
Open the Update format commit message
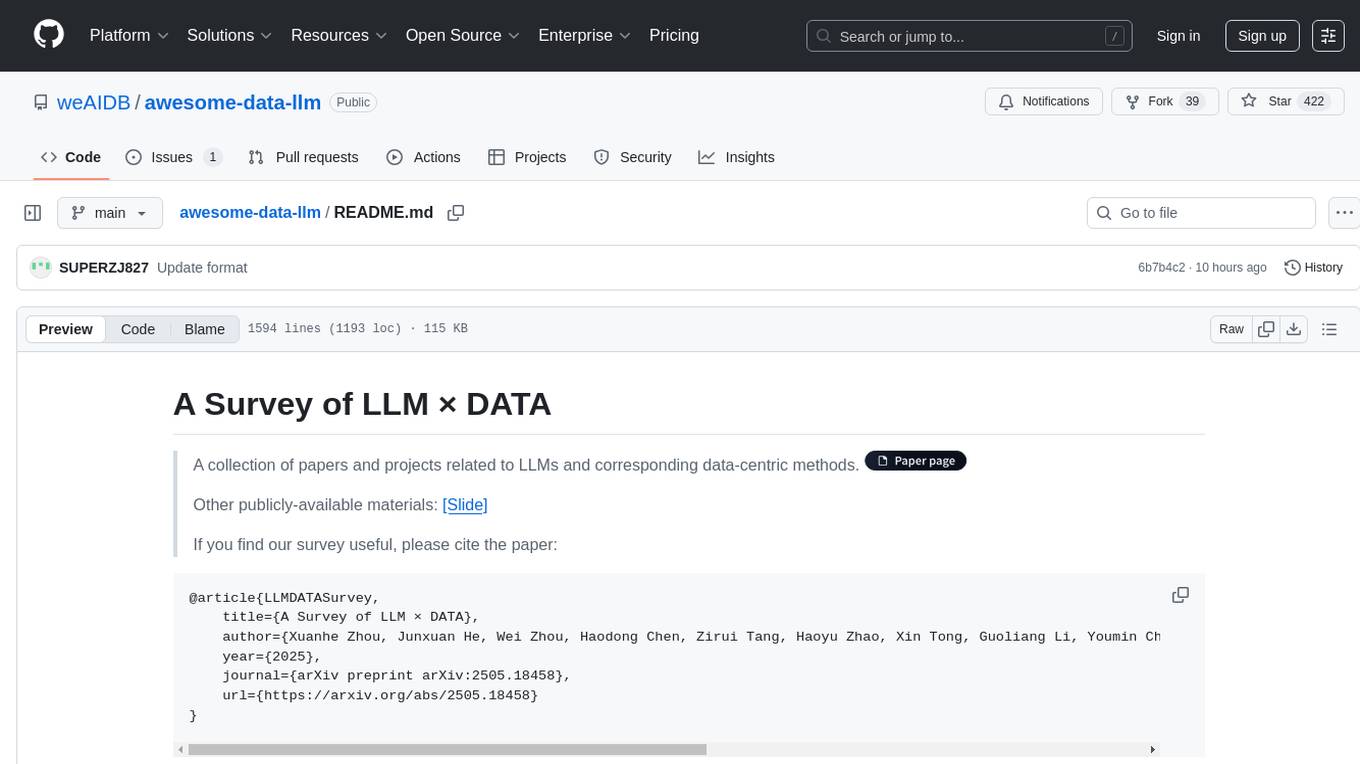(202, 268)
